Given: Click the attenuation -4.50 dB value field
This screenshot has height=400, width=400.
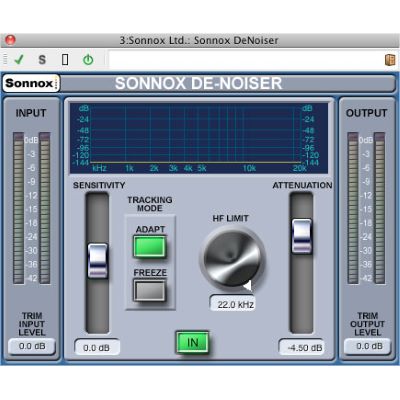Looking at the screenshot, I should coord(301,347).
